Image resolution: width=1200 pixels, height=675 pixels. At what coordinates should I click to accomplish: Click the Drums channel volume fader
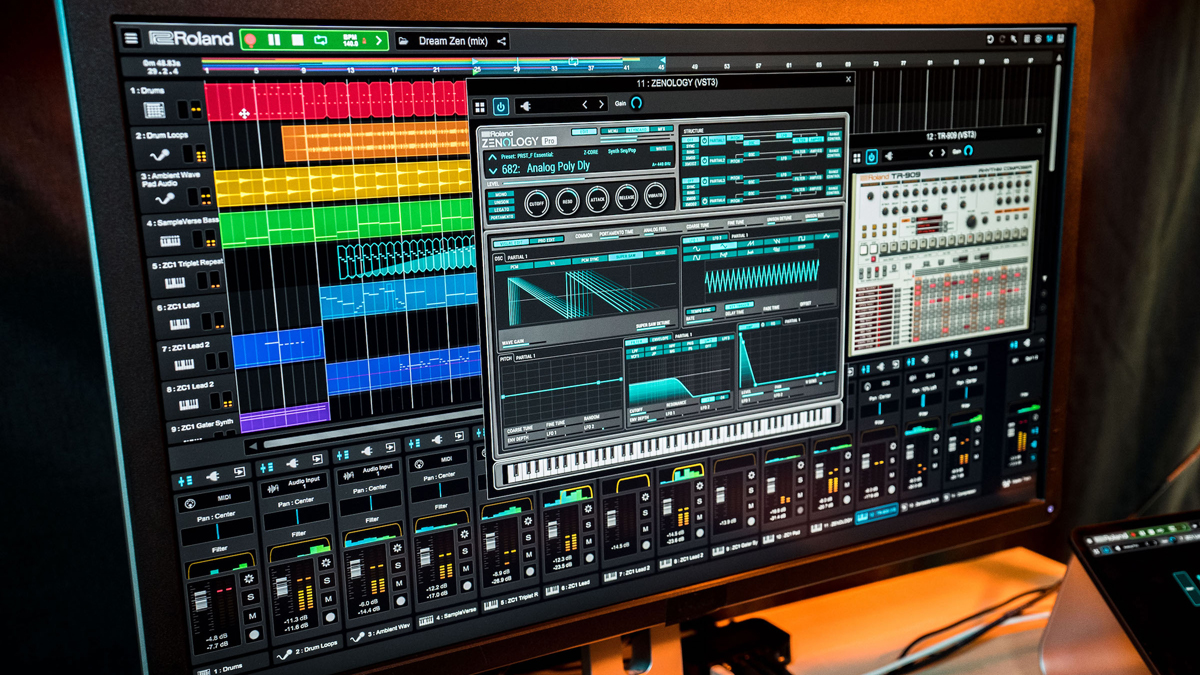pos(201,600)
